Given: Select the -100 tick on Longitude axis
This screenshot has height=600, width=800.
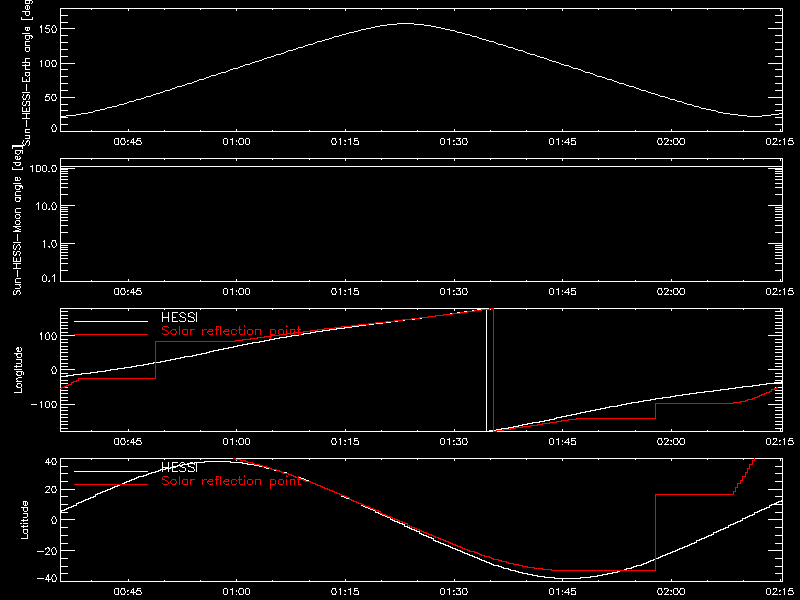Looking at the screenshot, I should point(44,405).
